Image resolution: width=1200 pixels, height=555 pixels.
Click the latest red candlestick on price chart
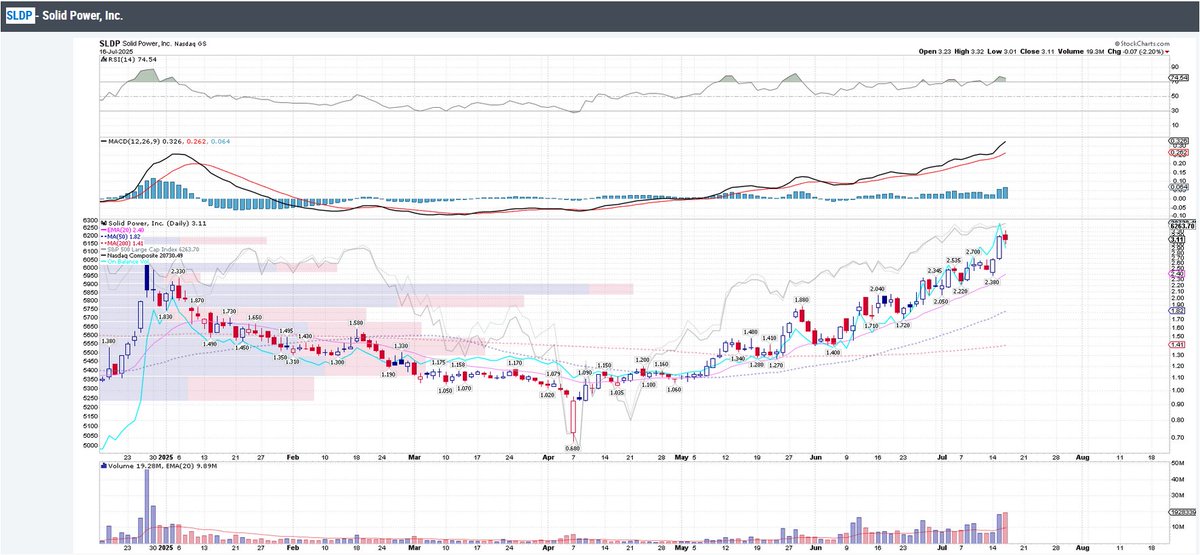1006,239
